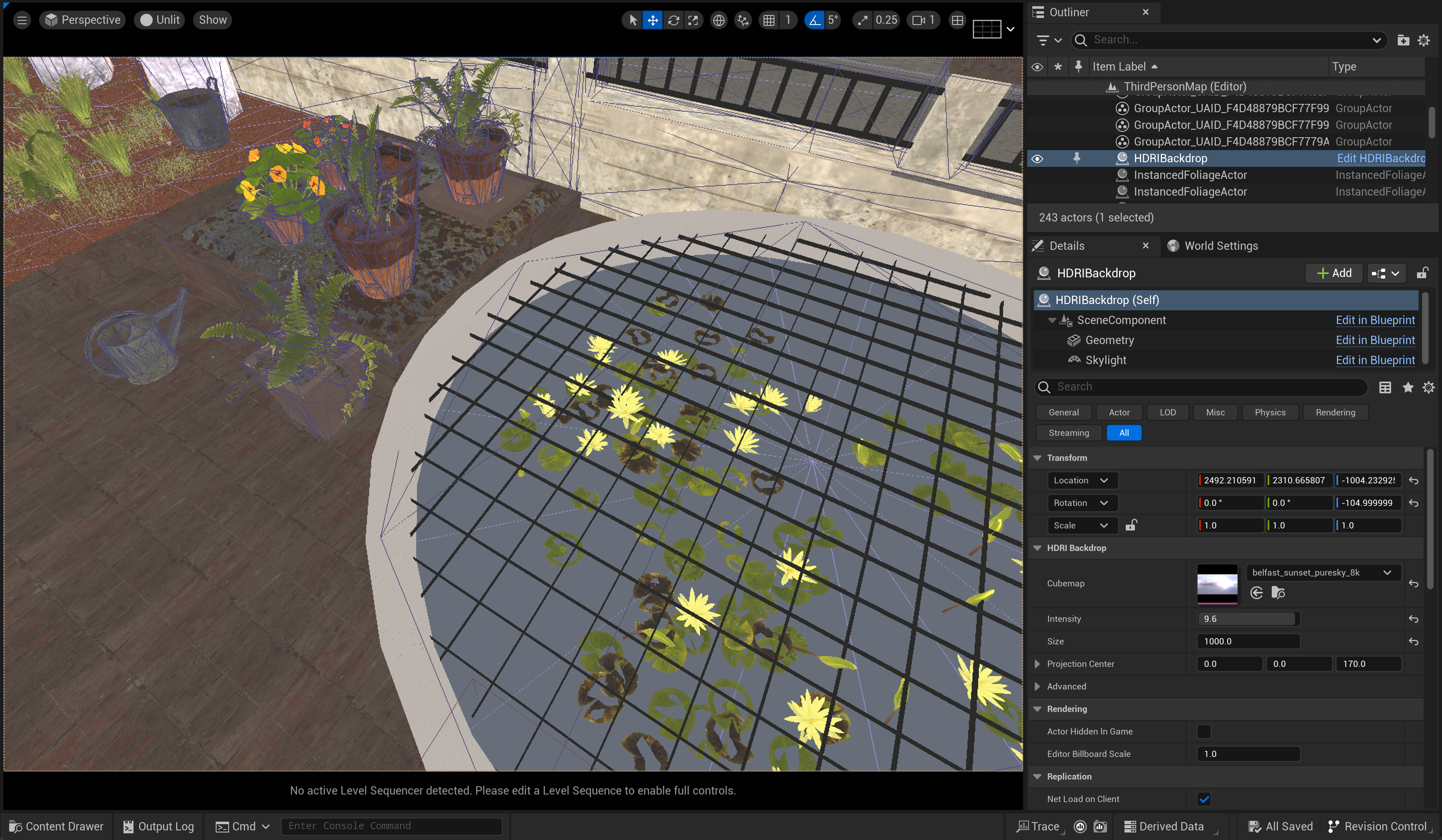Open the Perspective view mode menu
This screenshot has height=840, width=1442.
click(x=82, y=20)
